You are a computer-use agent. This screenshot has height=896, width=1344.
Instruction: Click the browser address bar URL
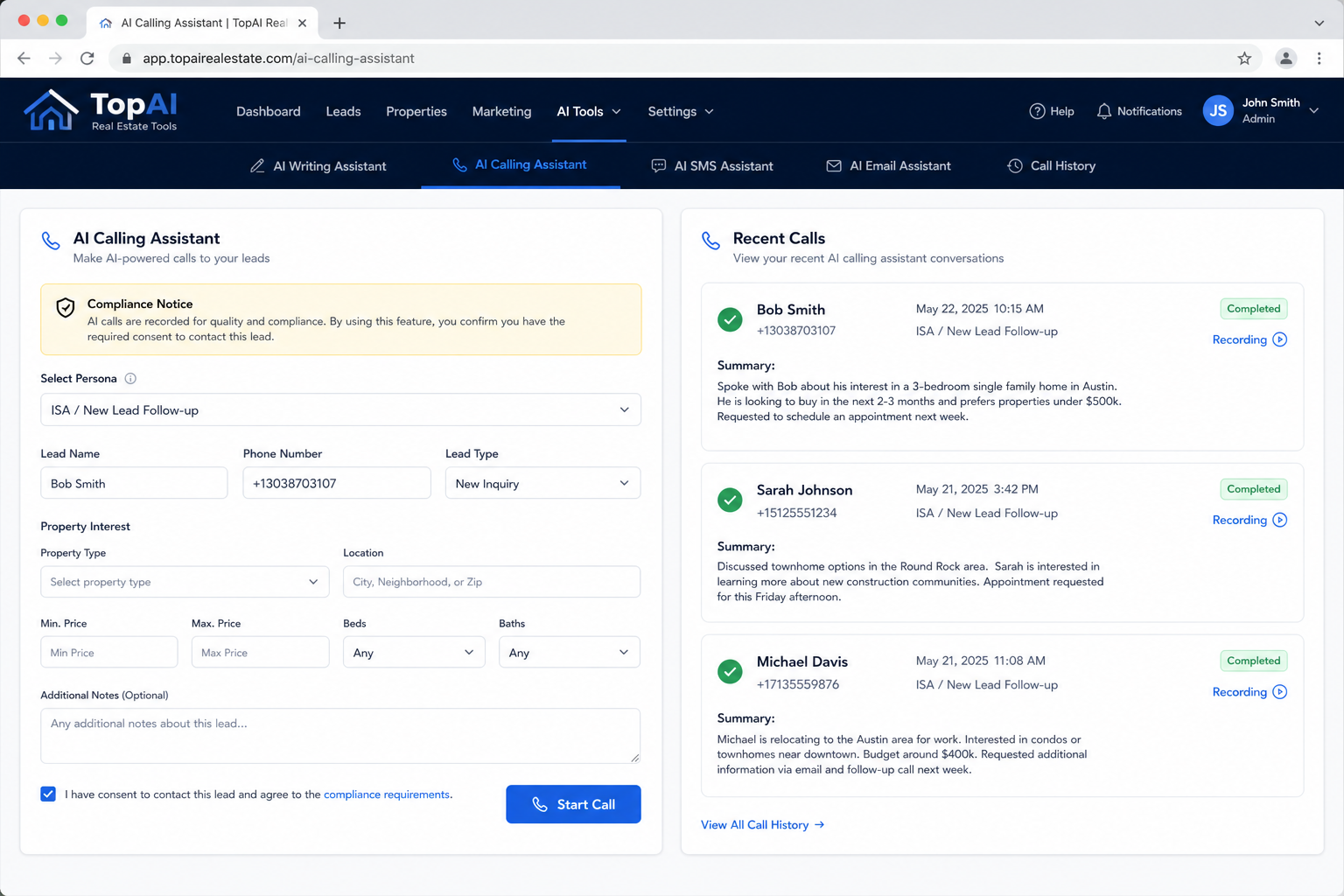point(278,59)
